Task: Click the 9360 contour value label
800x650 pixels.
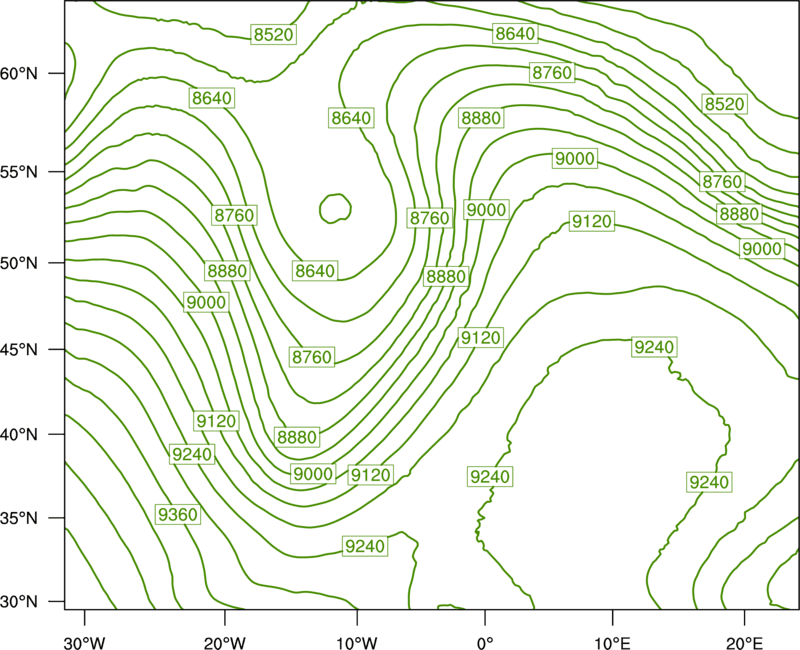Action: tap(178, 514)
